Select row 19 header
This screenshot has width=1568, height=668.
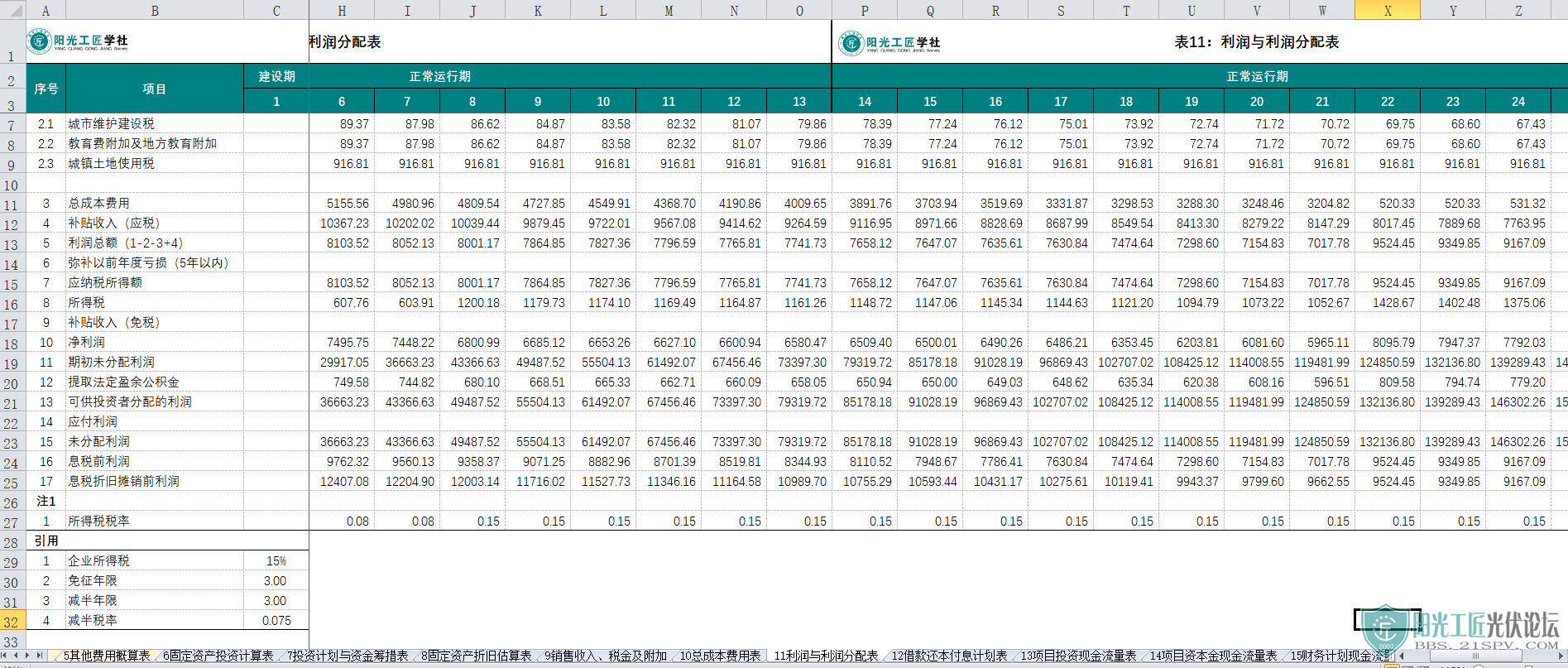[12, 363]
